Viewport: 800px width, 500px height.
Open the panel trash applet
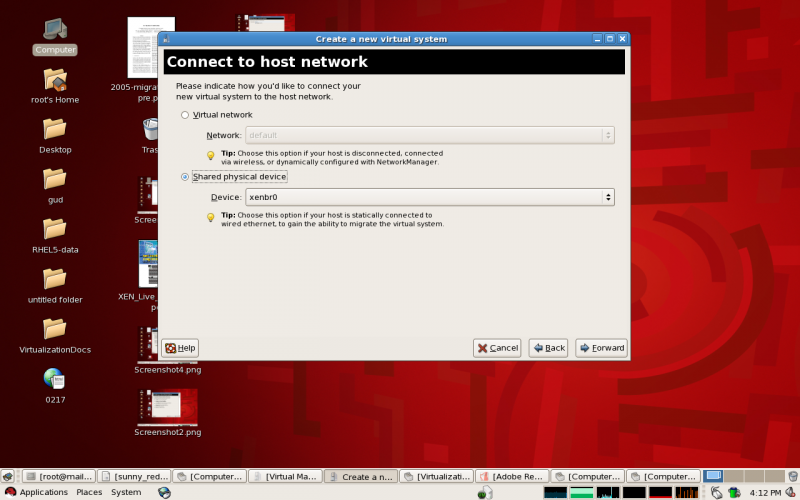(792, 476)
